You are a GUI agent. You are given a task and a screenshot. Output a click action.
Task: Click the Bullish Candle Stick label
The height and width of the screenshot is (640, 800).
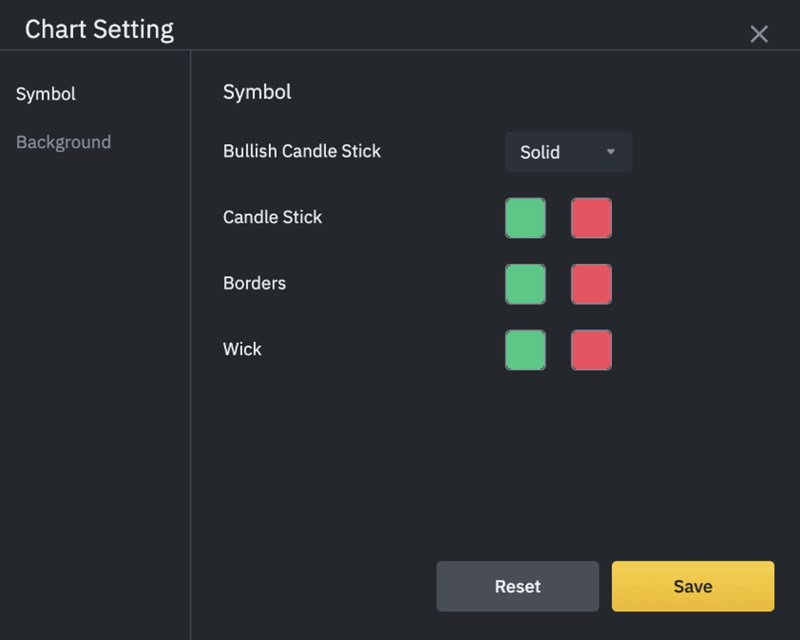[x=302, y=152]
